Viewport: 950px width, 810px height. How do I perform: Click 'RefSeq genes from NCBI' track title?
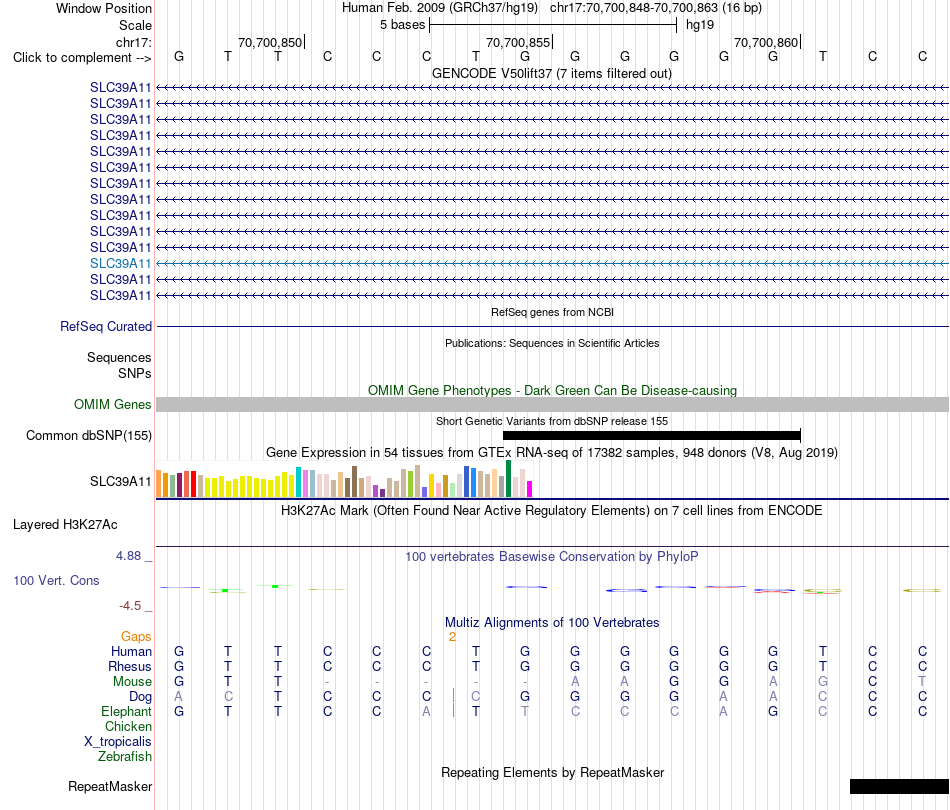click(552, 313)
